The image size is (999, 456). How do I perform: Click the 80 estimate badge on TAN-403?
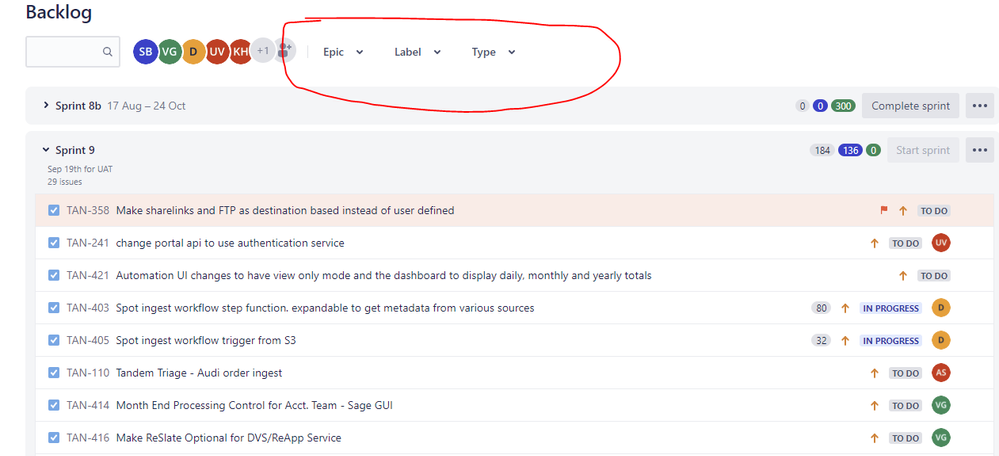point(821,308)
